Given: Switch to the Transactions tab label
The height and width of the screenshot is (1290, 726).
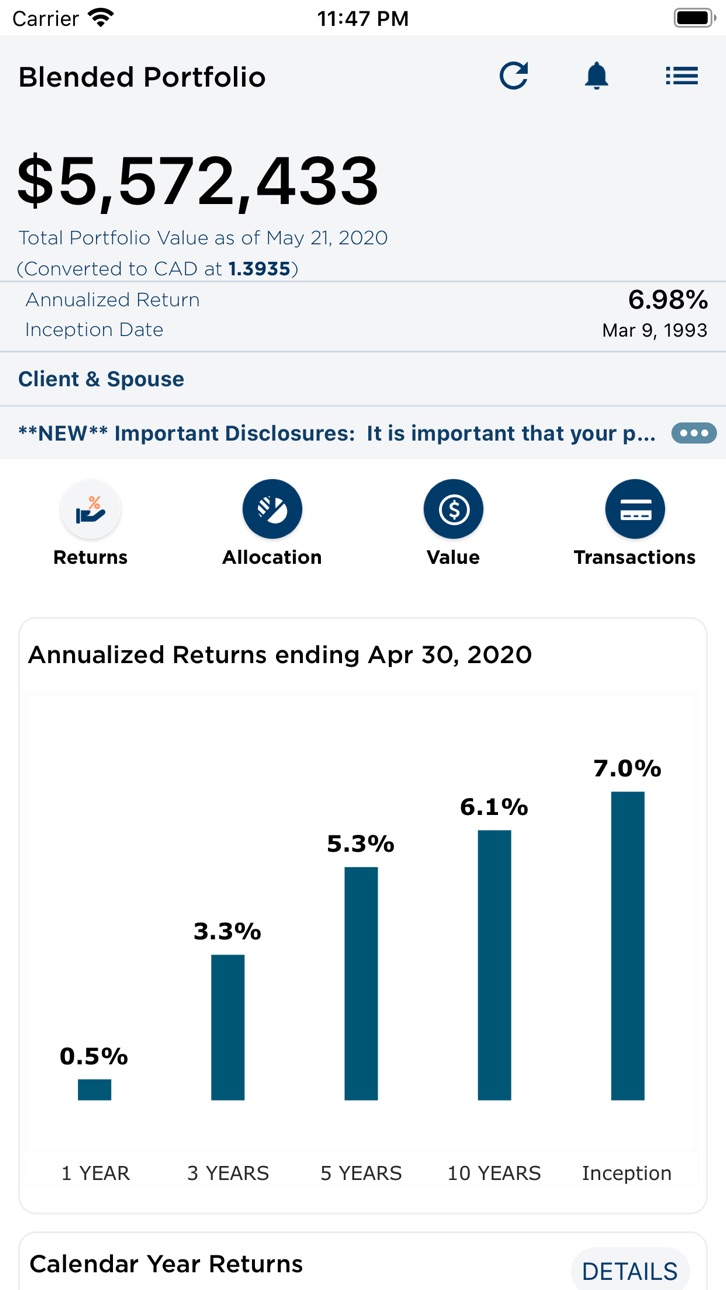Looking at the screenshot, I should coord(635,557).
